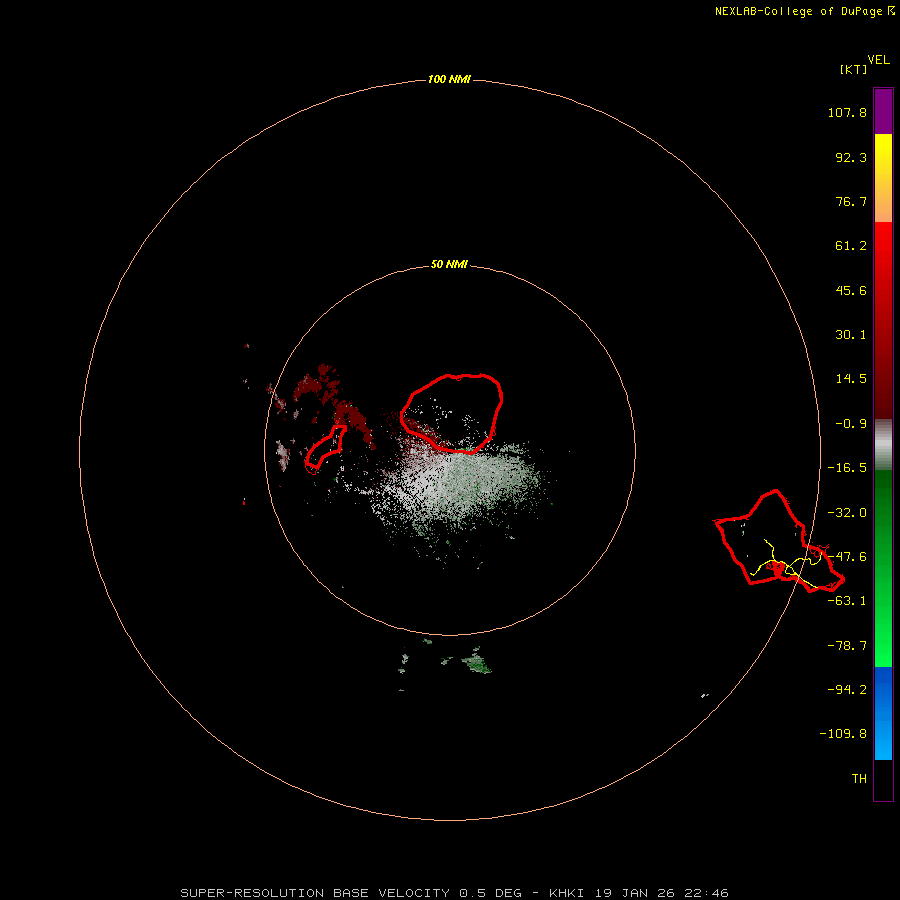Click the green echo patch south of 50 NMI ring
Viewport: 900px width, 900px height.
(x=476, y=662)
